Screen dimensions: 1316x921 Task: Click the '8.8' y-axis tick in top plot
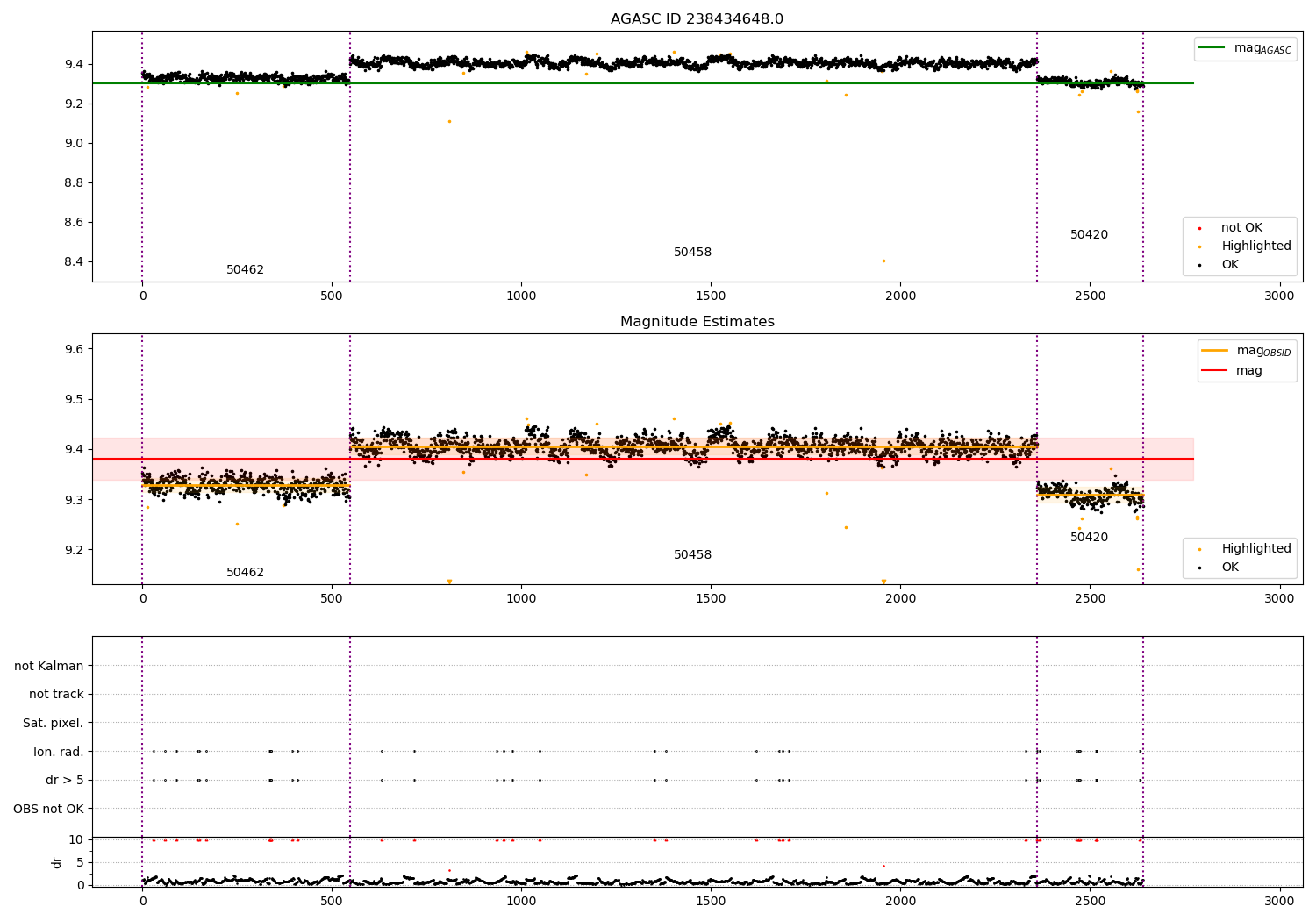(x=73, y=183)
